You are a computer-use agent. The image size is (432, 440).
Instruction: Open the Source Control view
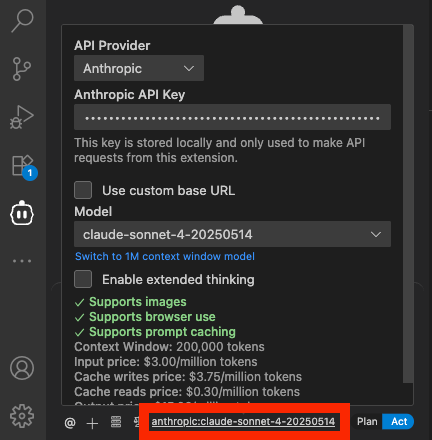pos(22,69)
